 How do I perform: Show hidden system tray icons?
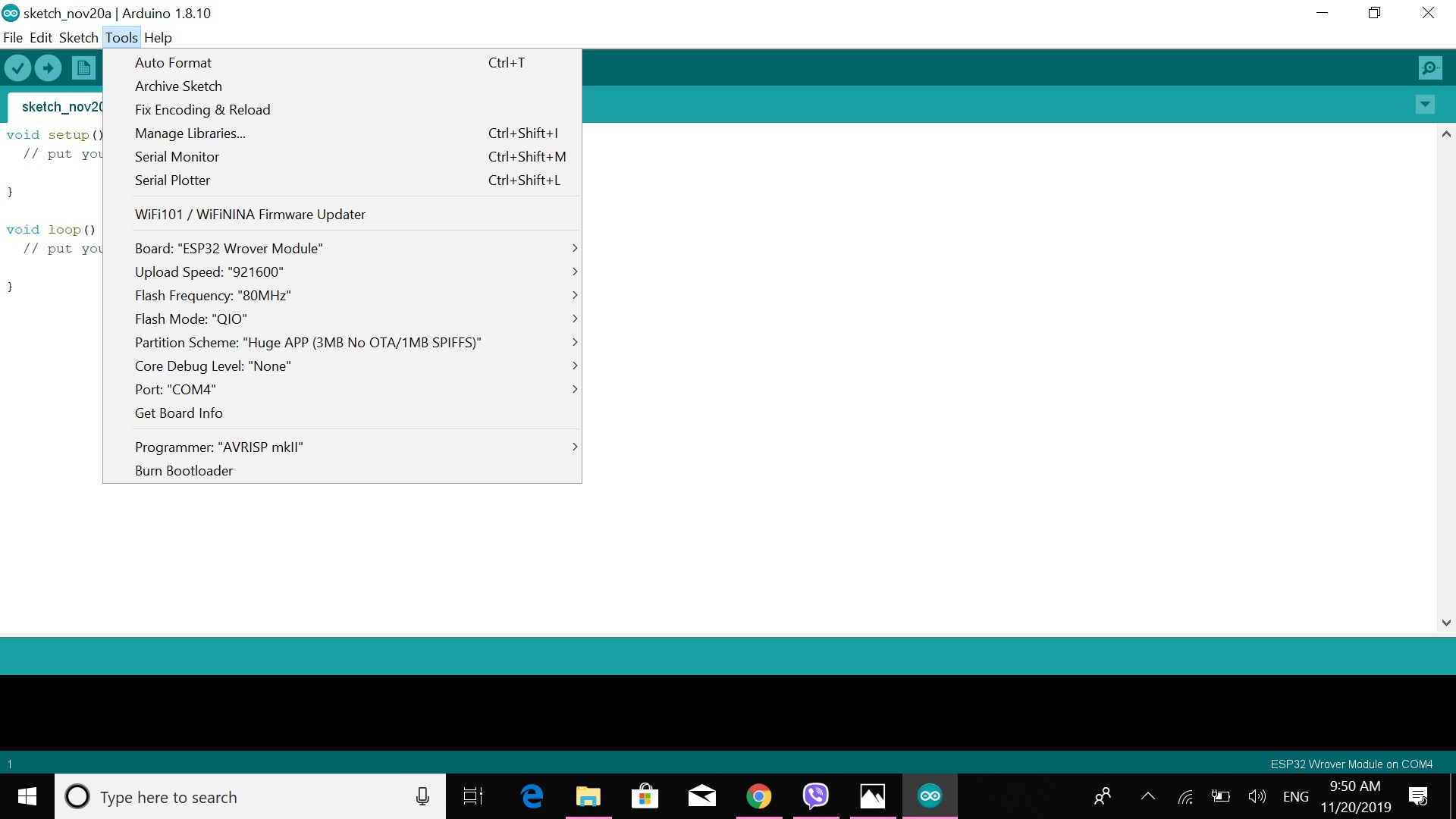tap(1148, 796)
